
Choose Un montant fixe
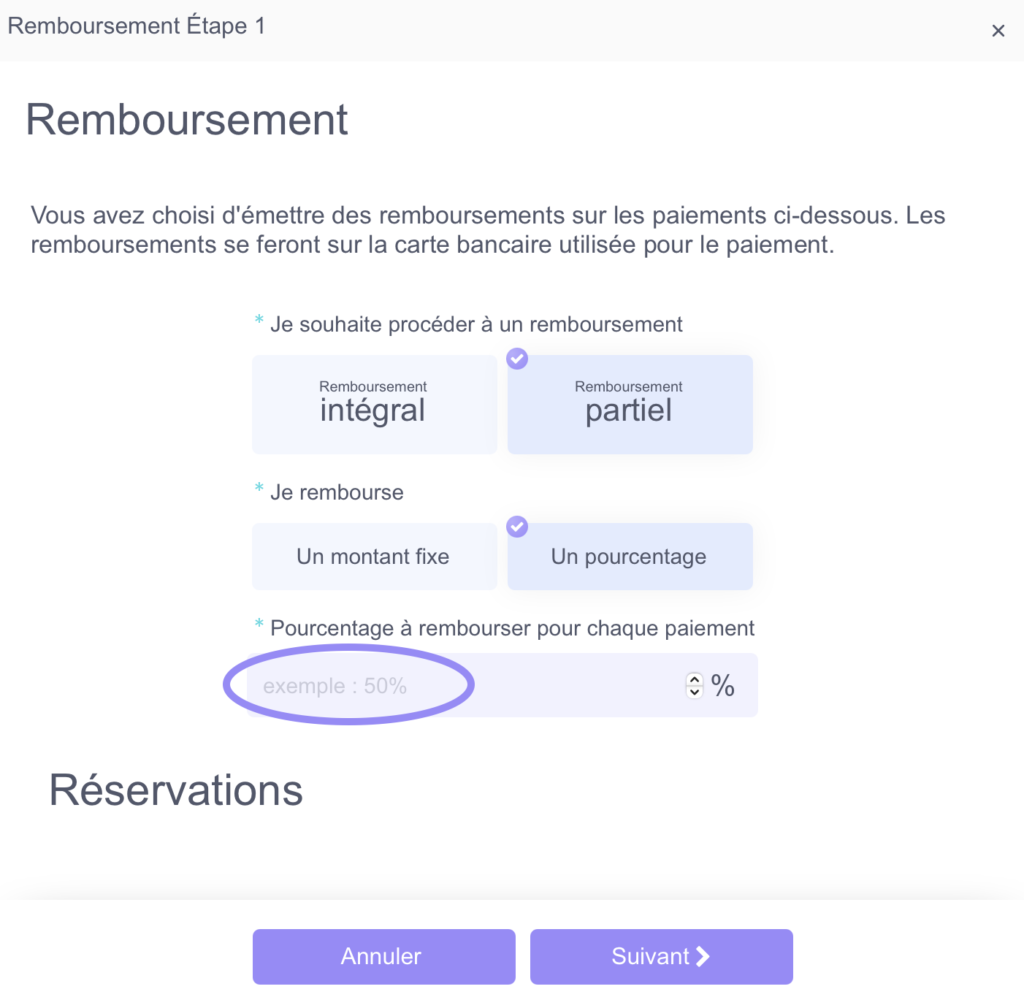point(374,556)
